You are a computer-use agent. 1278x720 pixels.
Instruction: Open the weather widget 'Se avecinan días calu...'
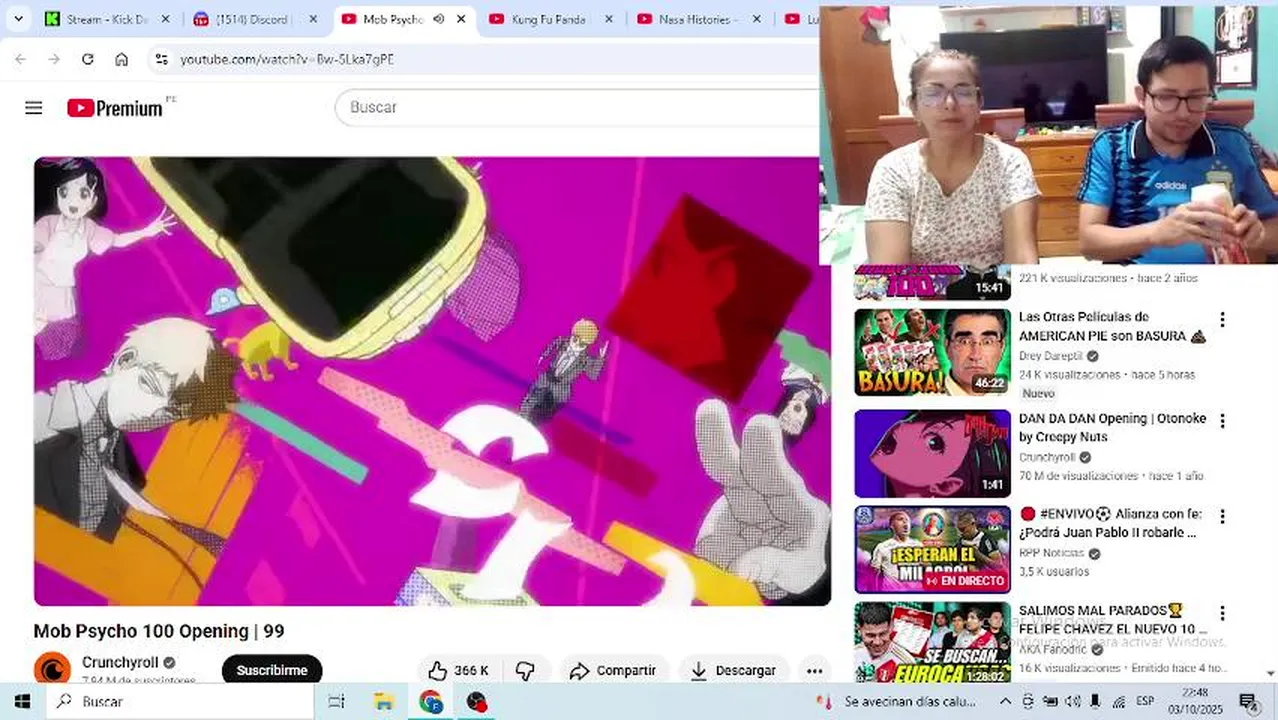(x=897, y=702)
